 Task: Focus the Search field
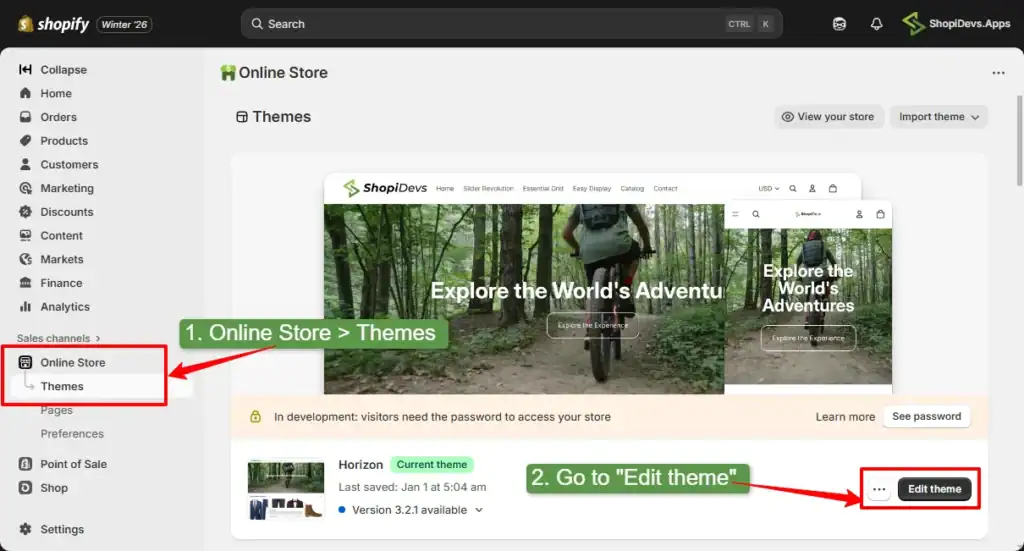511,24
